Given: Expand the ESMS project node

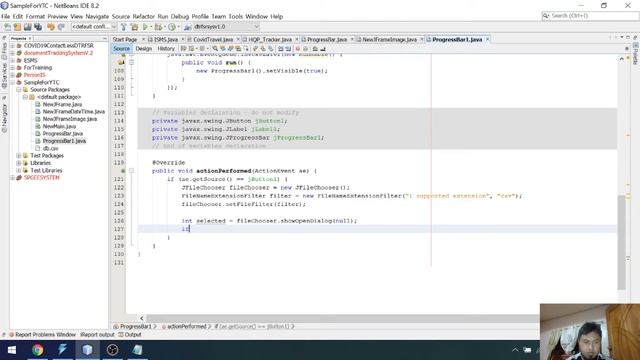Looking at the screenshot, I should point(12,60).
